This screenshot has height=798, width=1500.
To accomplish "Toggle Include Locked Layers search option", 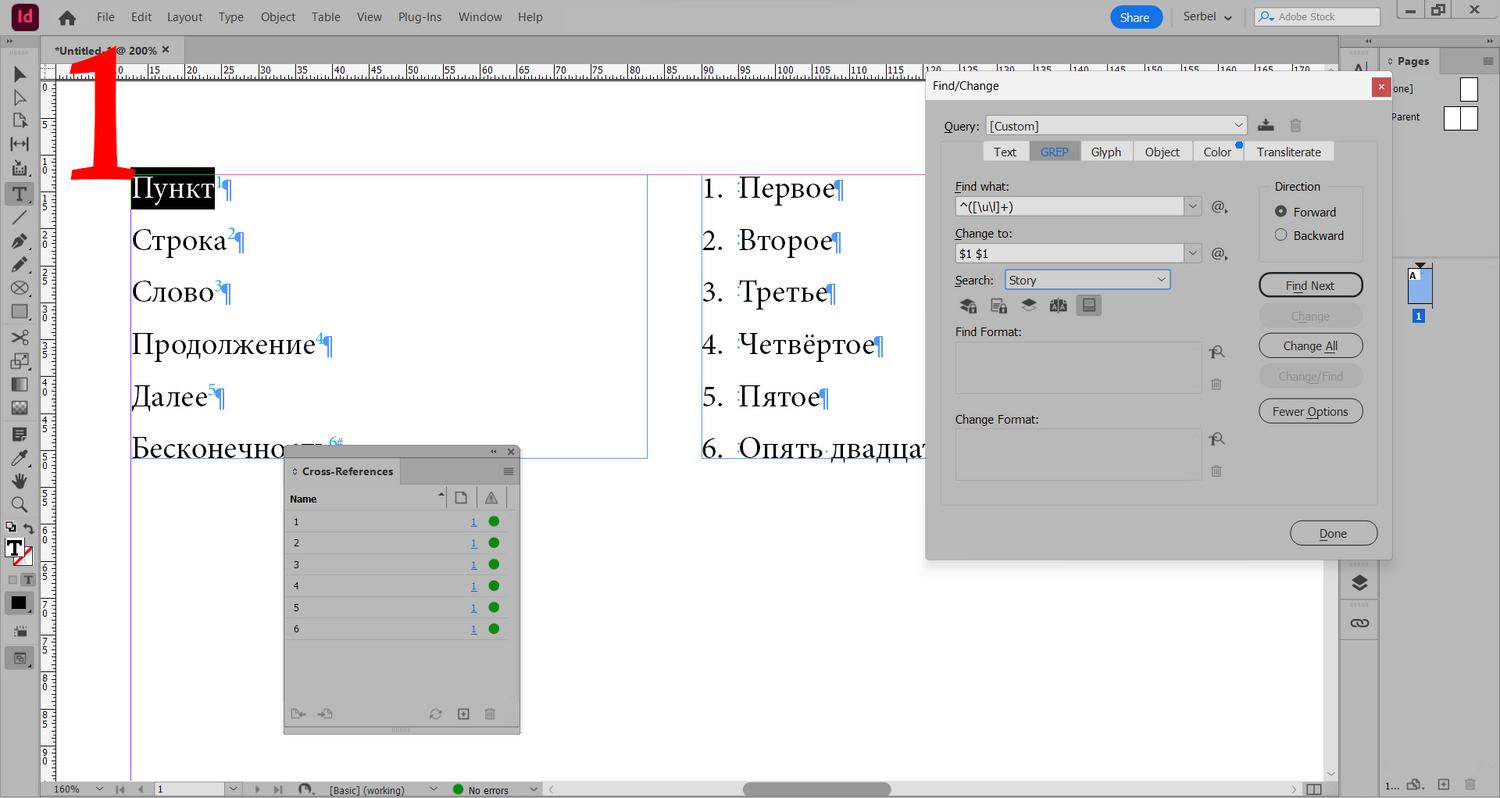I will point(968,306).
